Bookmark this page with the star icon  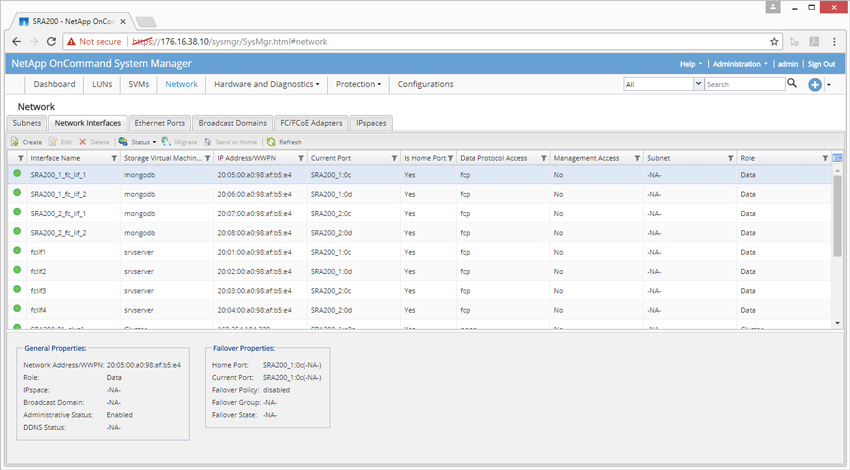[774, 42]
